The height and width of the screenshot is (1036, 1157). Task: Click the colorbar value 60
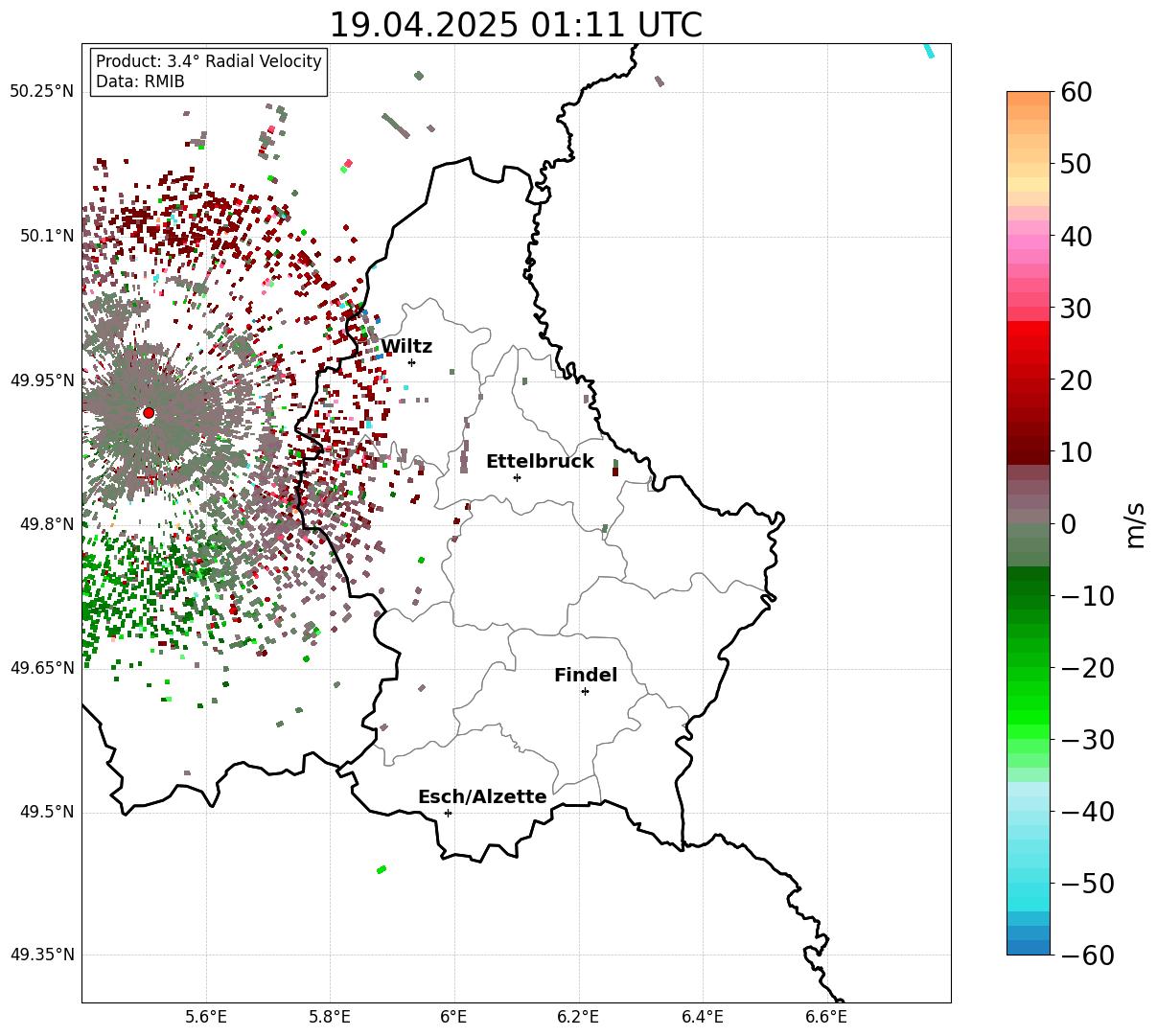1076,92
